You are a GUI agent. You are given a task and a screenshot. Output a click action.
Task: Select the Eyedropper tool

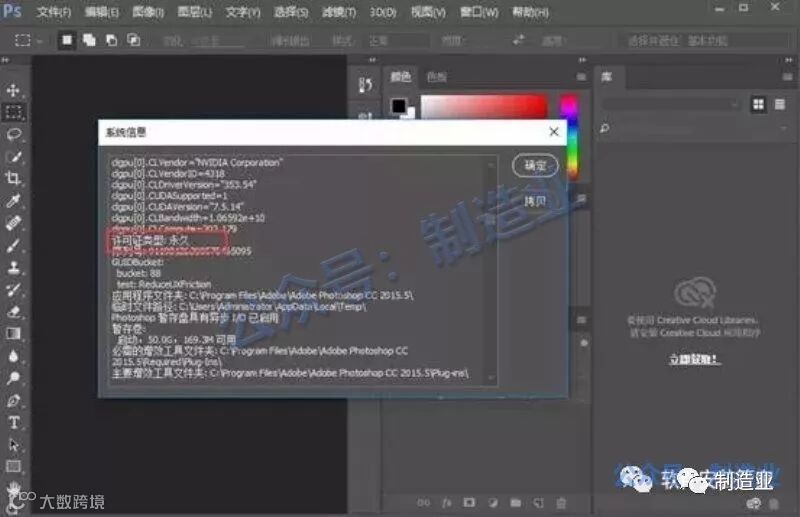13,201
